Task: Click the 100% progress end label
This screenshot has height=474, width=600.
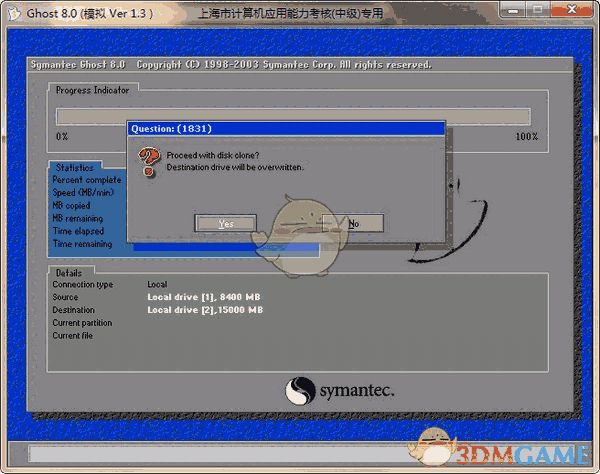Action: [526, 136]
